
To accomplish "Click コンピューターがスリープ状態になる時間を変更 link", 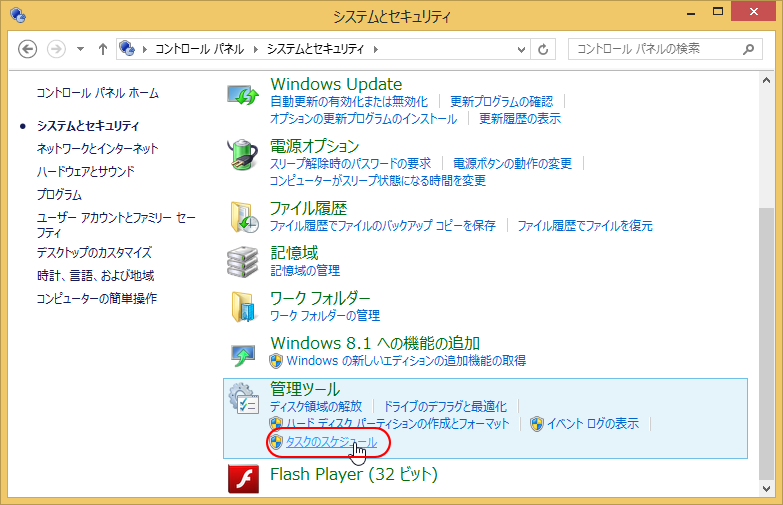I will (x=378, y=181).
